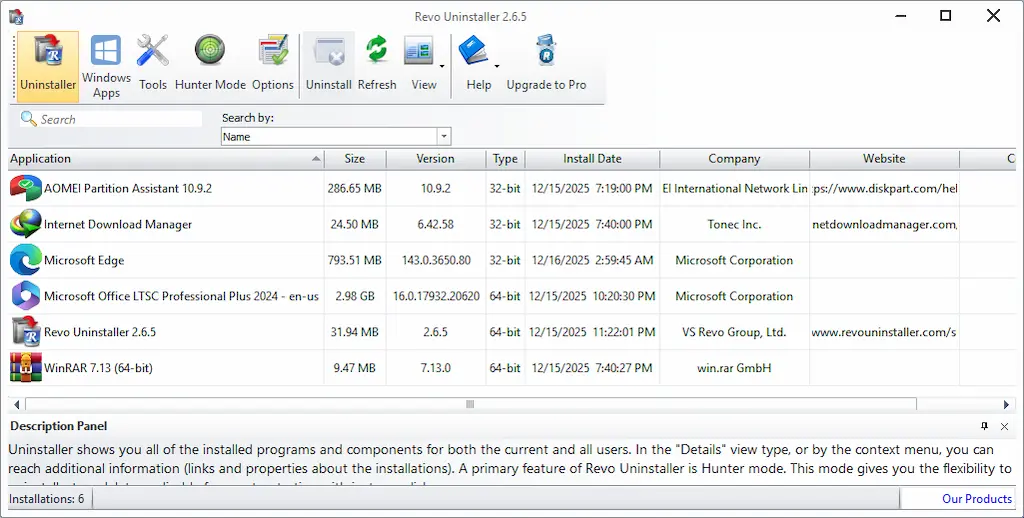Open the Search by Name combo box
The height and width of the screenshot is (518, 1024).
[x=336, y=137]
